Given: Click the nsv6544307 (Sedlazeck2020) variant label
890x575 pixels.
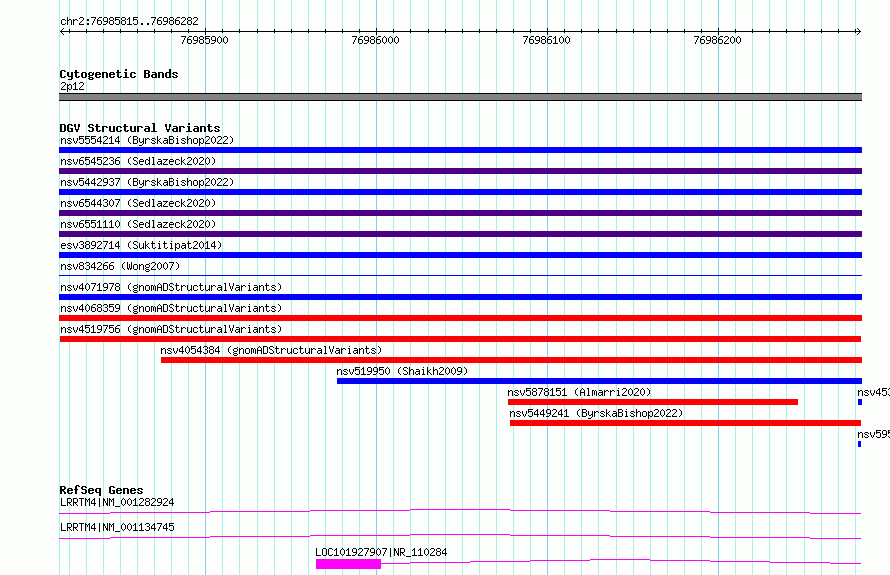Looking at the screenshot, I should pyautogui.click(x=138, y=203).
